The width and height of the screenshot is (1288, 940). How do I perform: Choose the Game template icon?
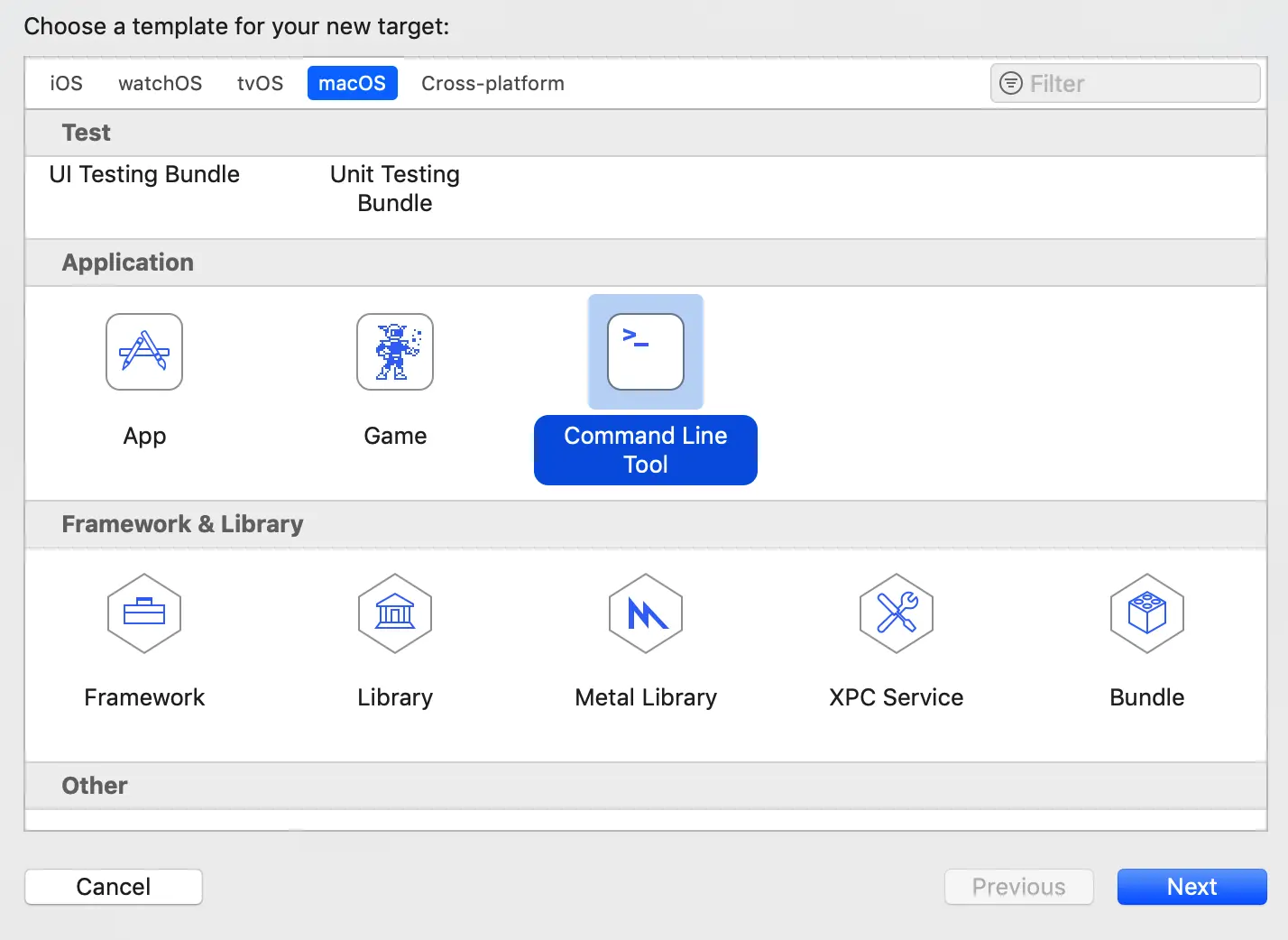395,352
